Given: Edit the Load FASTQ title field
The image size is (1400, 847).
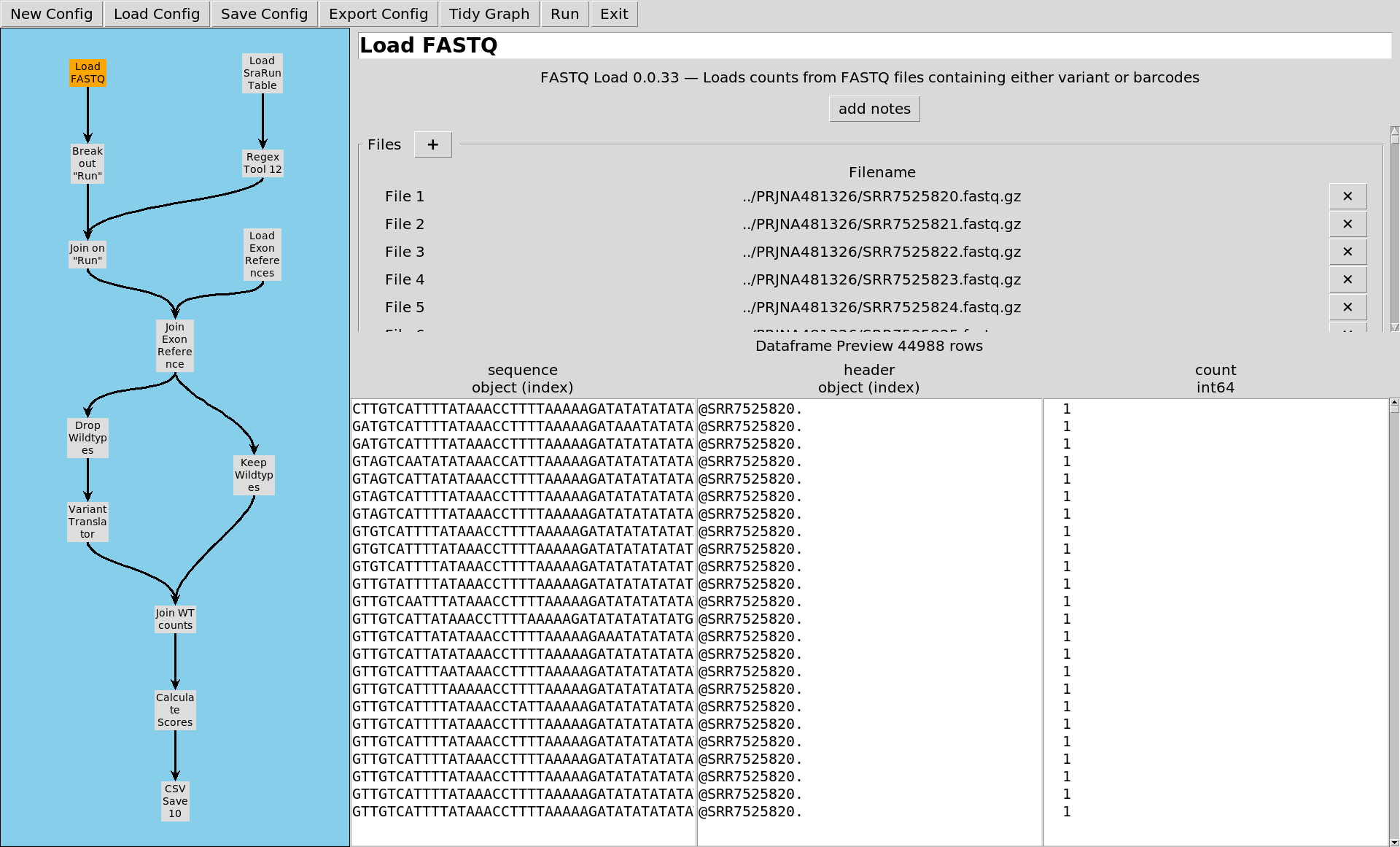Looking at the screenshot, I should click(874, 45).
